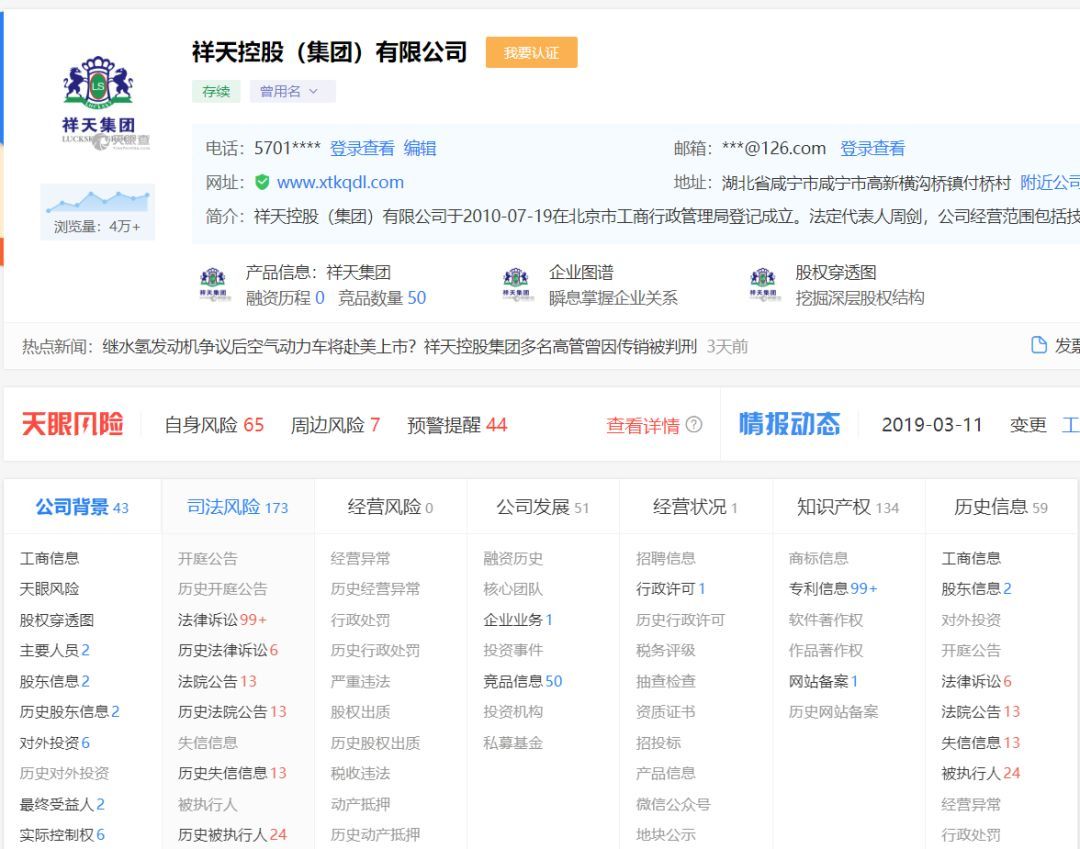1080x849 pixels.
Task: Click the 天眼风险 heading logo
Action: [72, 424]
